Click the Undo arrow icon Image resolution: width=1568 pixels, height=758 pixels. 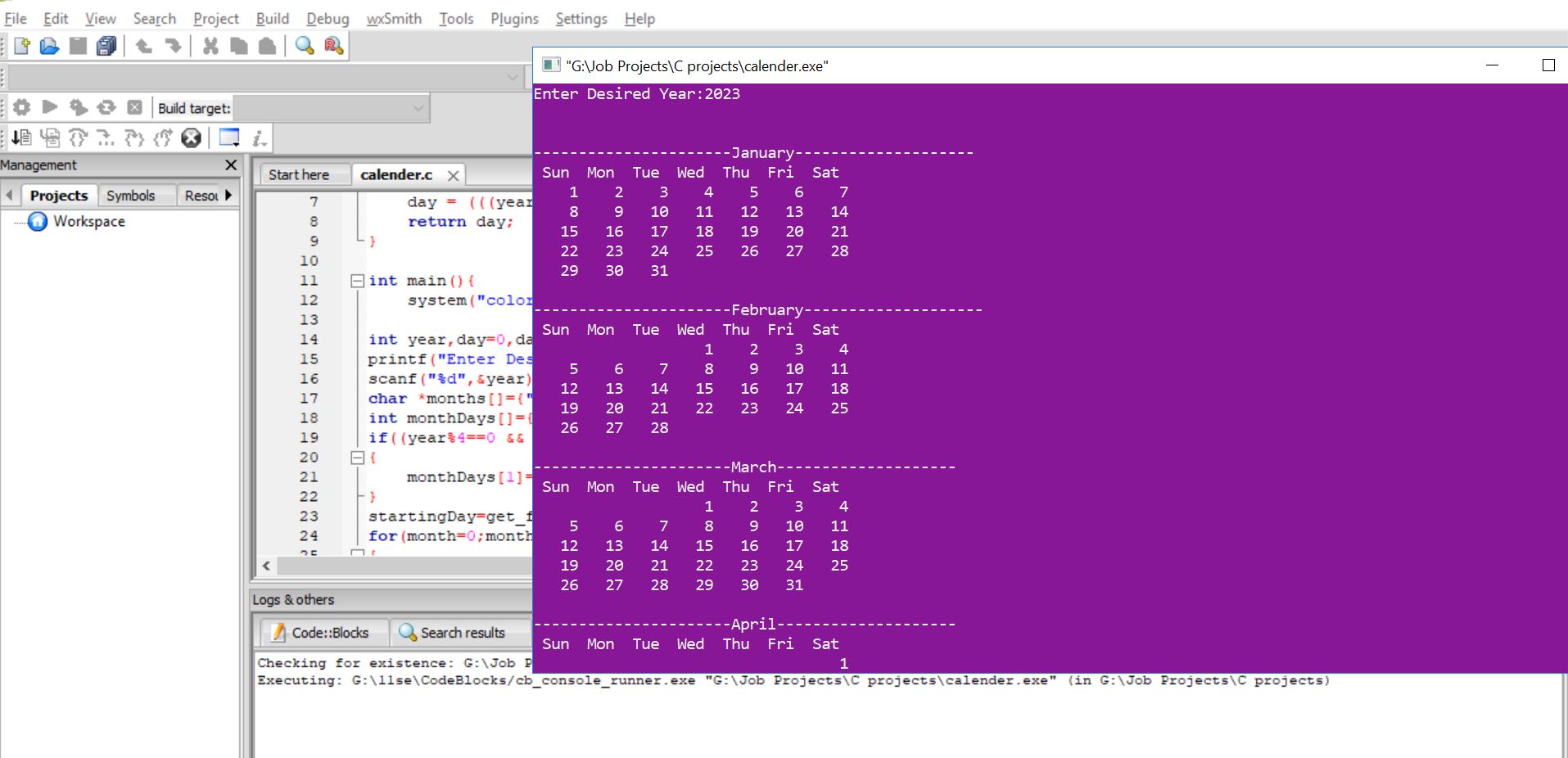pos(144,47)
